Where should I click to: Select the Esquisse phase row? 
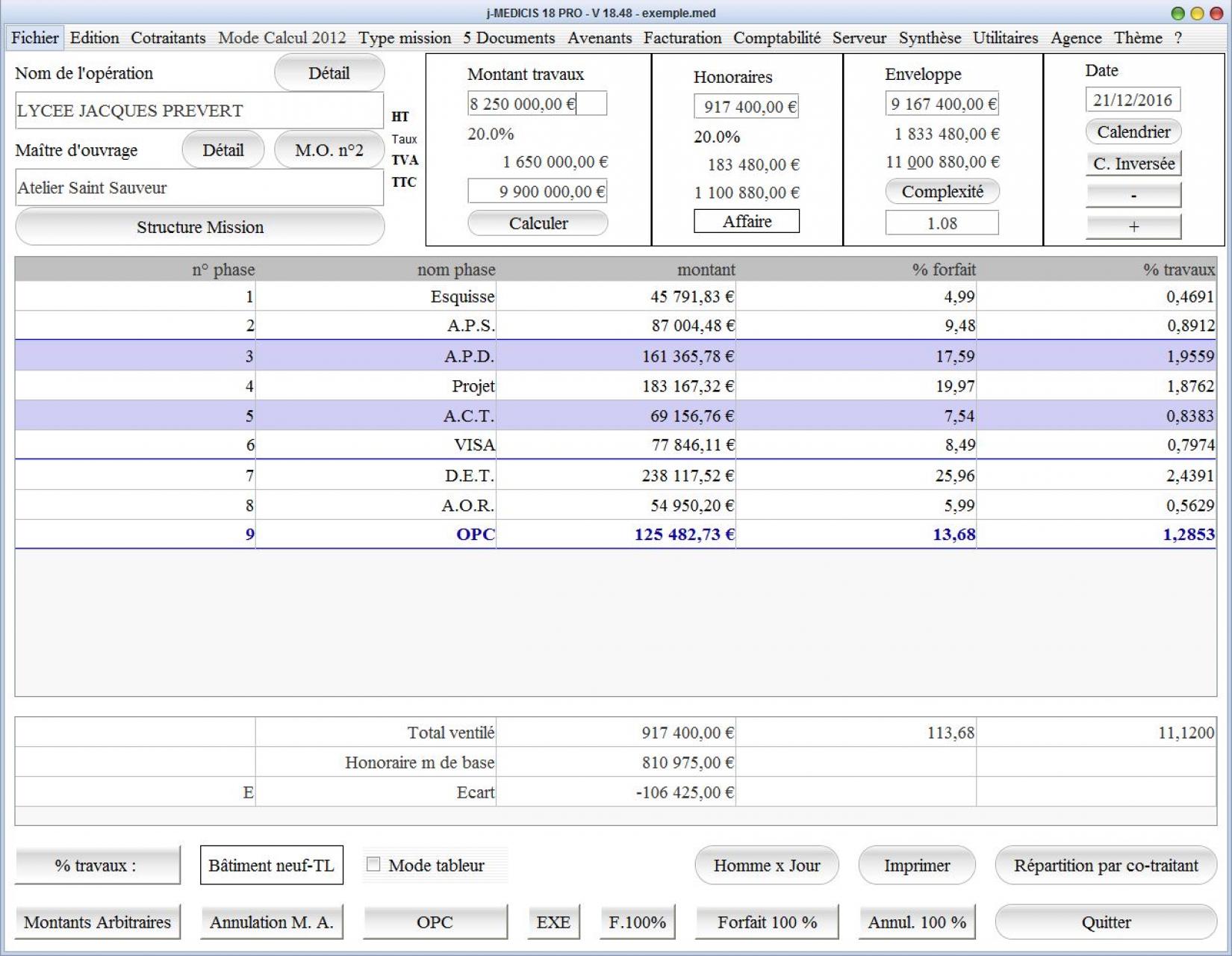615,297
